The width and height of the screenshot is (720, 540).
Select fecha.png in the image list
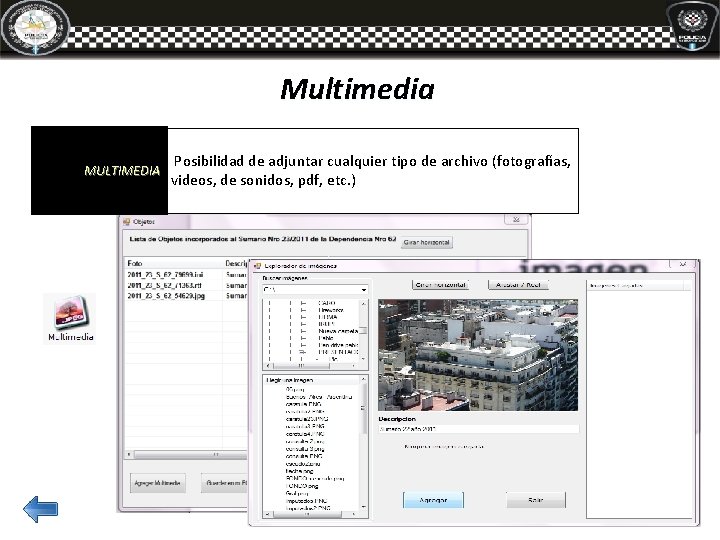click(x=299, y=471)
